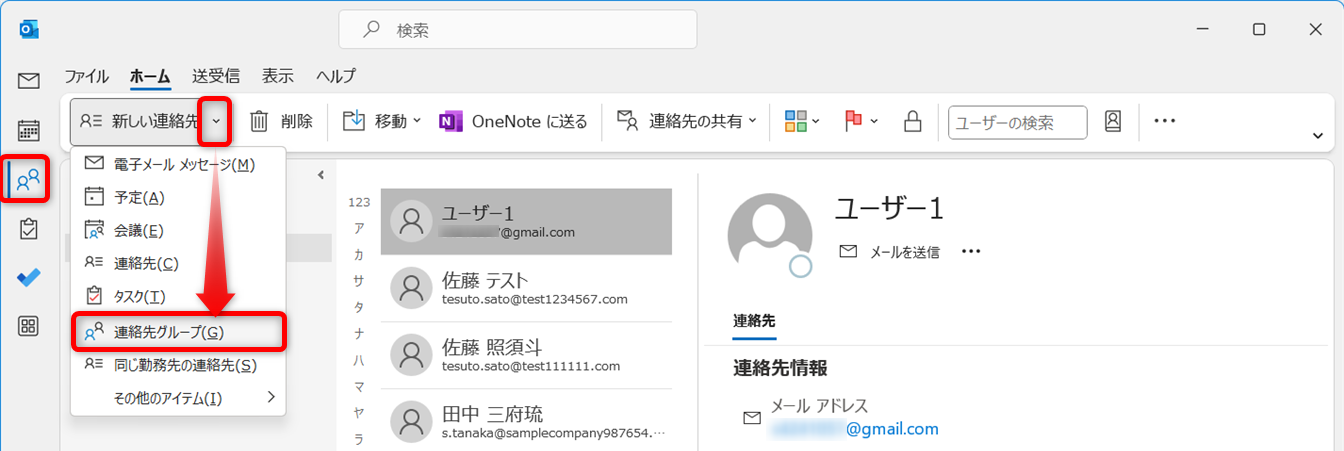Click the Private lock icon
This screenshot has height=451, width=1344.
click(x=912, y=121)
